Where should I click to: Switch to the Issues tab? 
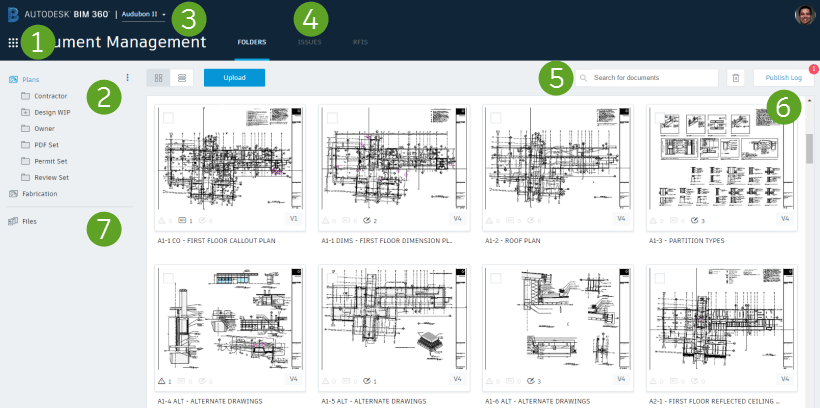click(310, 42)
